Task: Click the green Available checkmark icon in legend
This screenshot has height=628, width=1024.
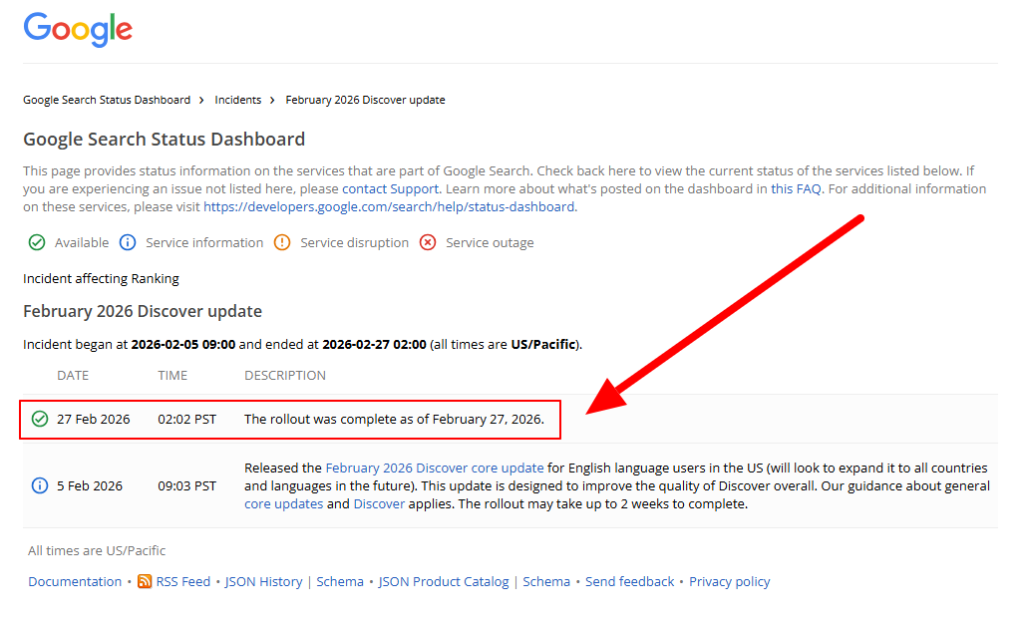Action: [x=37, y=243]
